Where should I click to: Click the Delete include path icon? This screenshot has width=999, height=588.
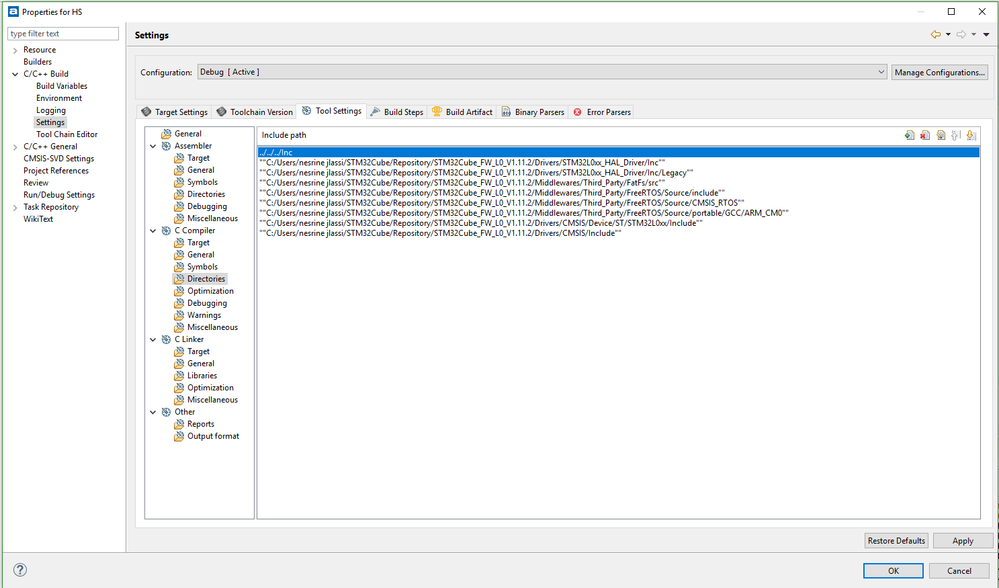pos(925,135)
